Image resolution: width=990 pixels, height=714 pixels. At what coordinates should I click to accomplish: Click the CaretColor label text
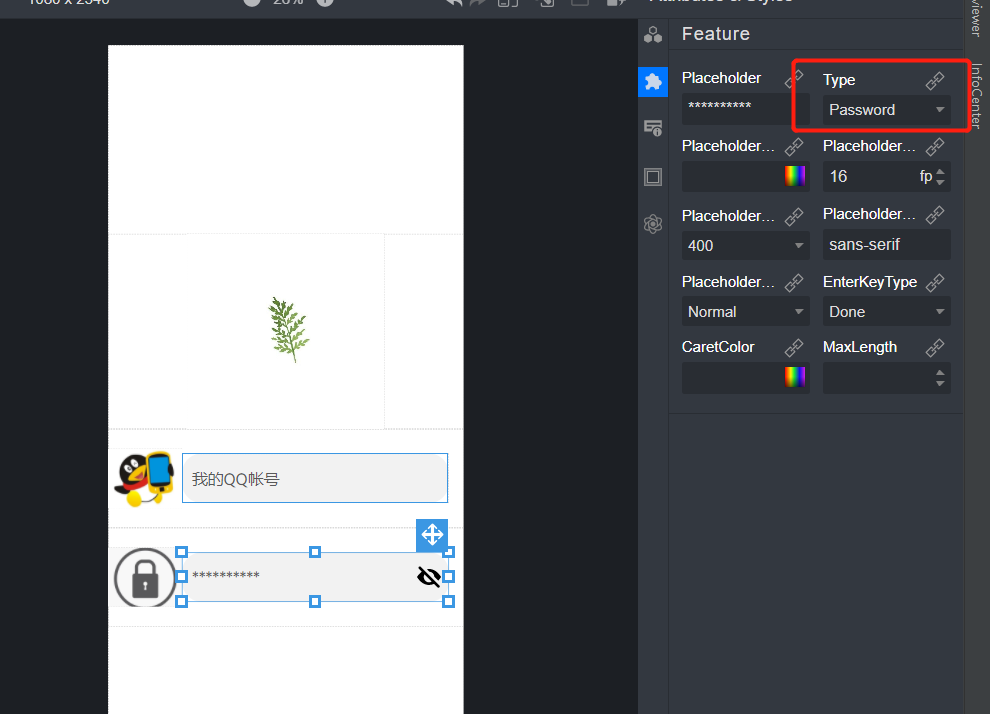(x=718, y=347)
